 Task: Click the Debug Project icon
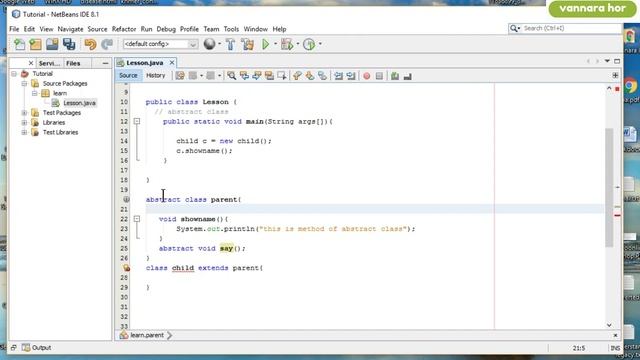287,44
